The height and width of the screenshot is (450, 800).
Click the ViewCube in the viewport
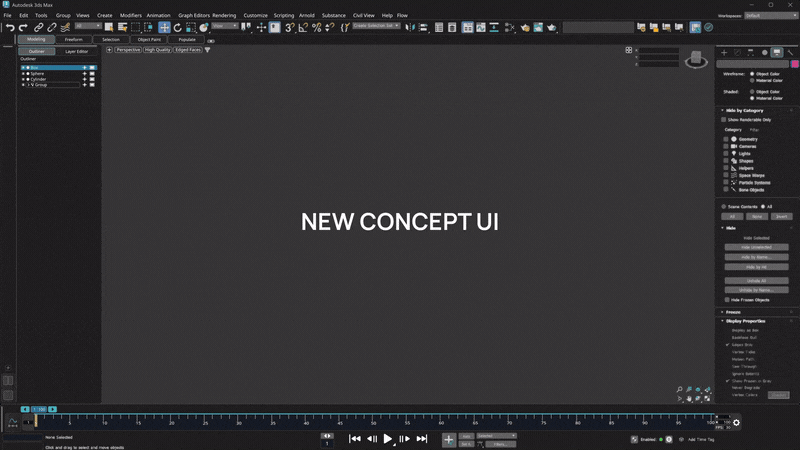click(696, 59)
